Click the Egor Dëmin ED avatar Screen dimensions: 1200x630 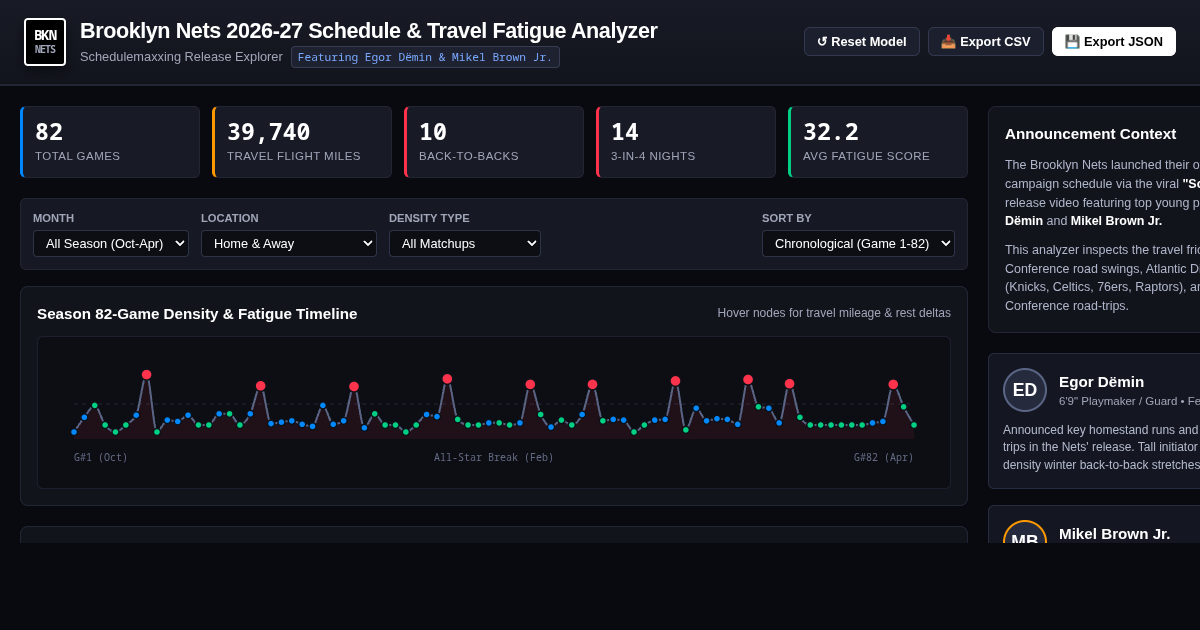[x=1025, y=390]
